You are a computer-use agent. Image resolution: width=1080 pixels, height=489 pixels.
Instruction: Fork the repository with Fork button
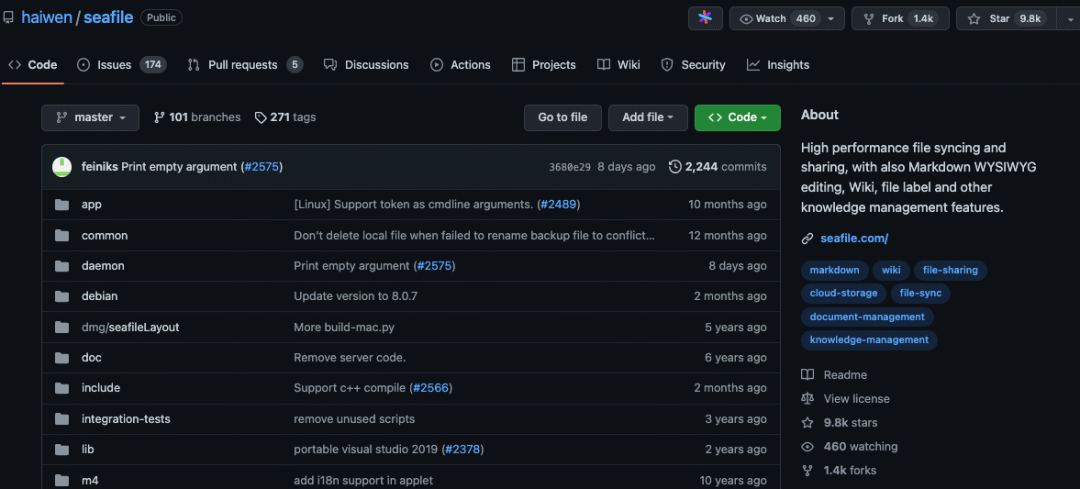[x=900, y=19]
